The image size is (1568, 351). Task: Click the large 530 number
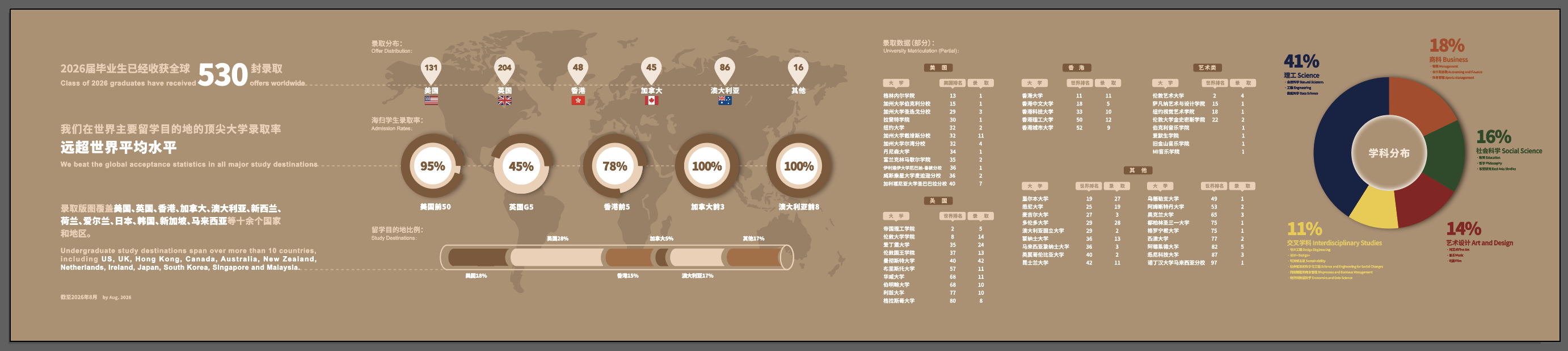pyautogui.click(x=222, y=75)
